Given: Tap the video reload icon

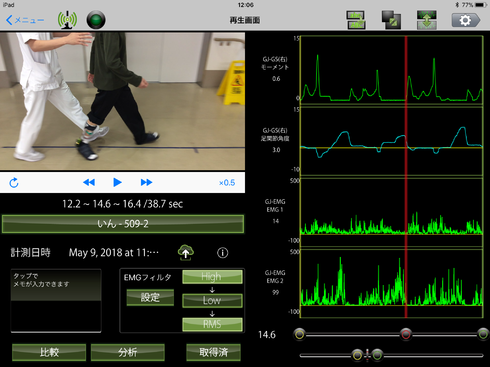Looking at the screenshot, I should 14,183.
